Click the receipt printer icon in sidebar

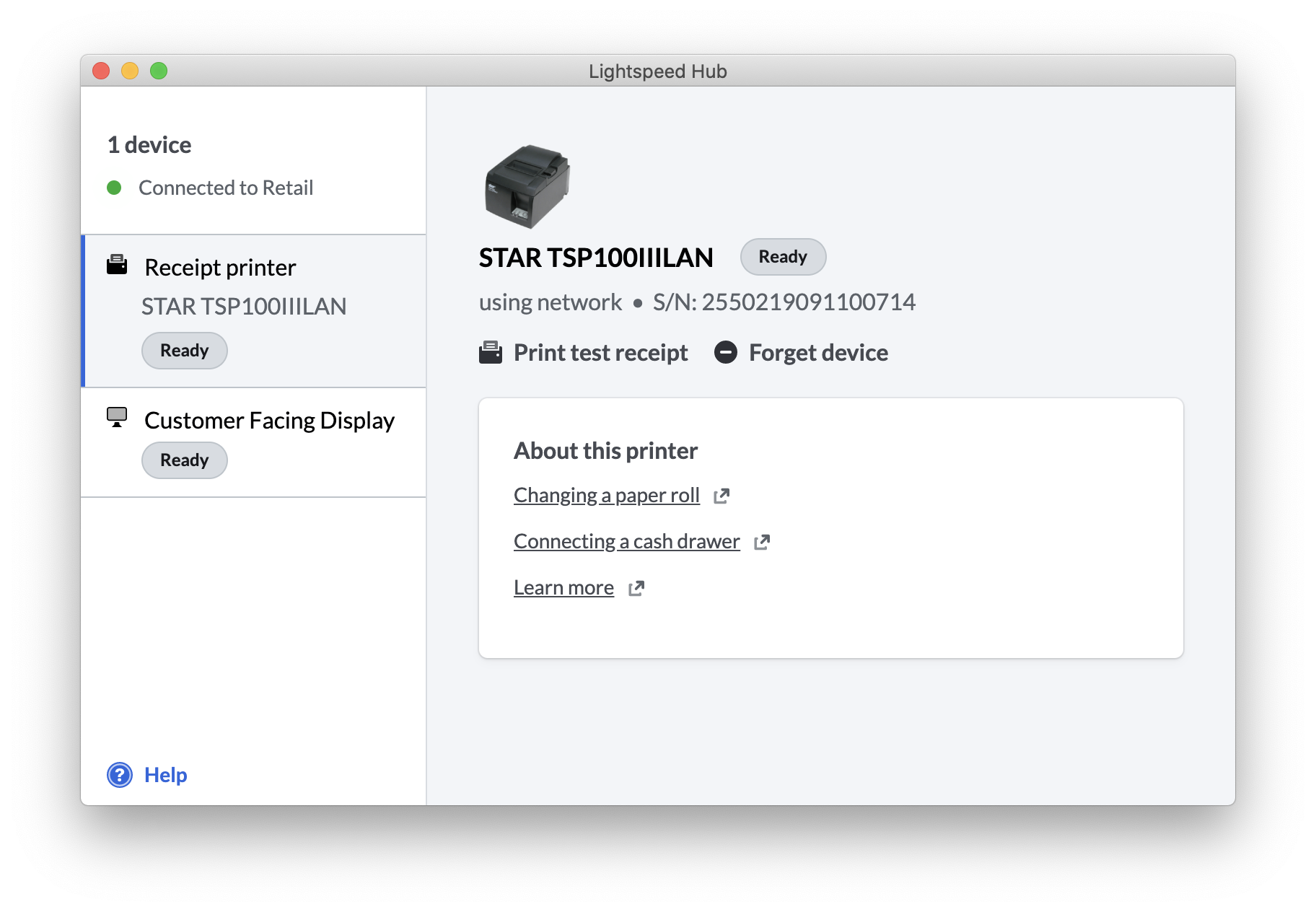click(x=117, y=265)
